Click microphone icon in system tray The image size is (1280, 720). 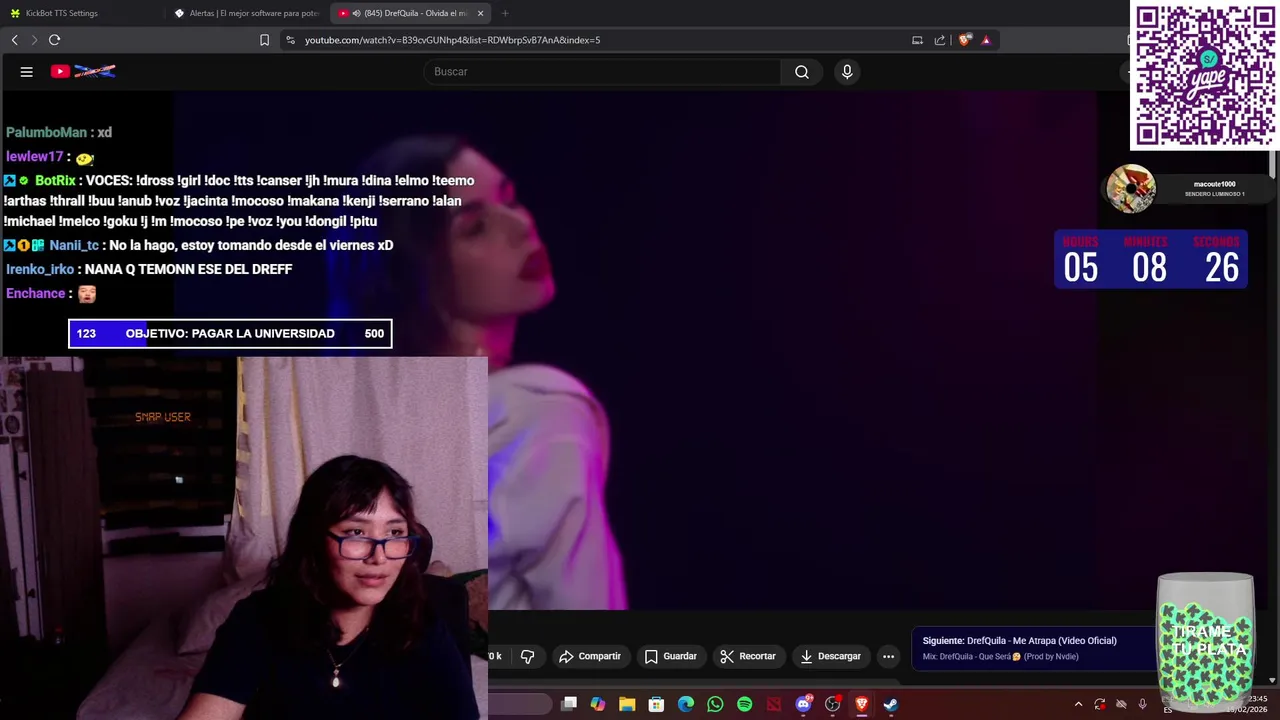click(x=1142, y=704)
